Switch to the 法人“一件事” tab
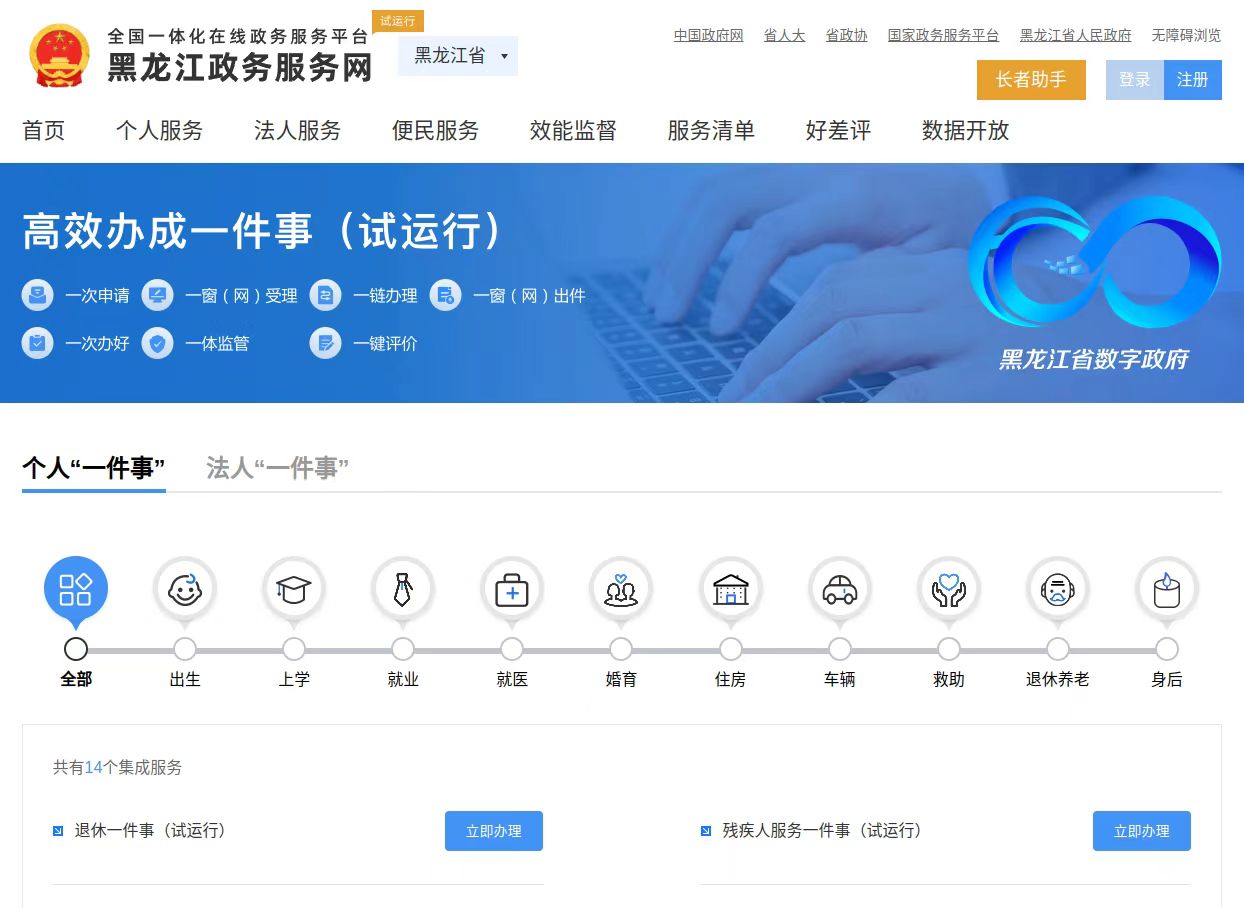Image resolution: width=1244 pixels, height=908 pixels. point(277,468)
